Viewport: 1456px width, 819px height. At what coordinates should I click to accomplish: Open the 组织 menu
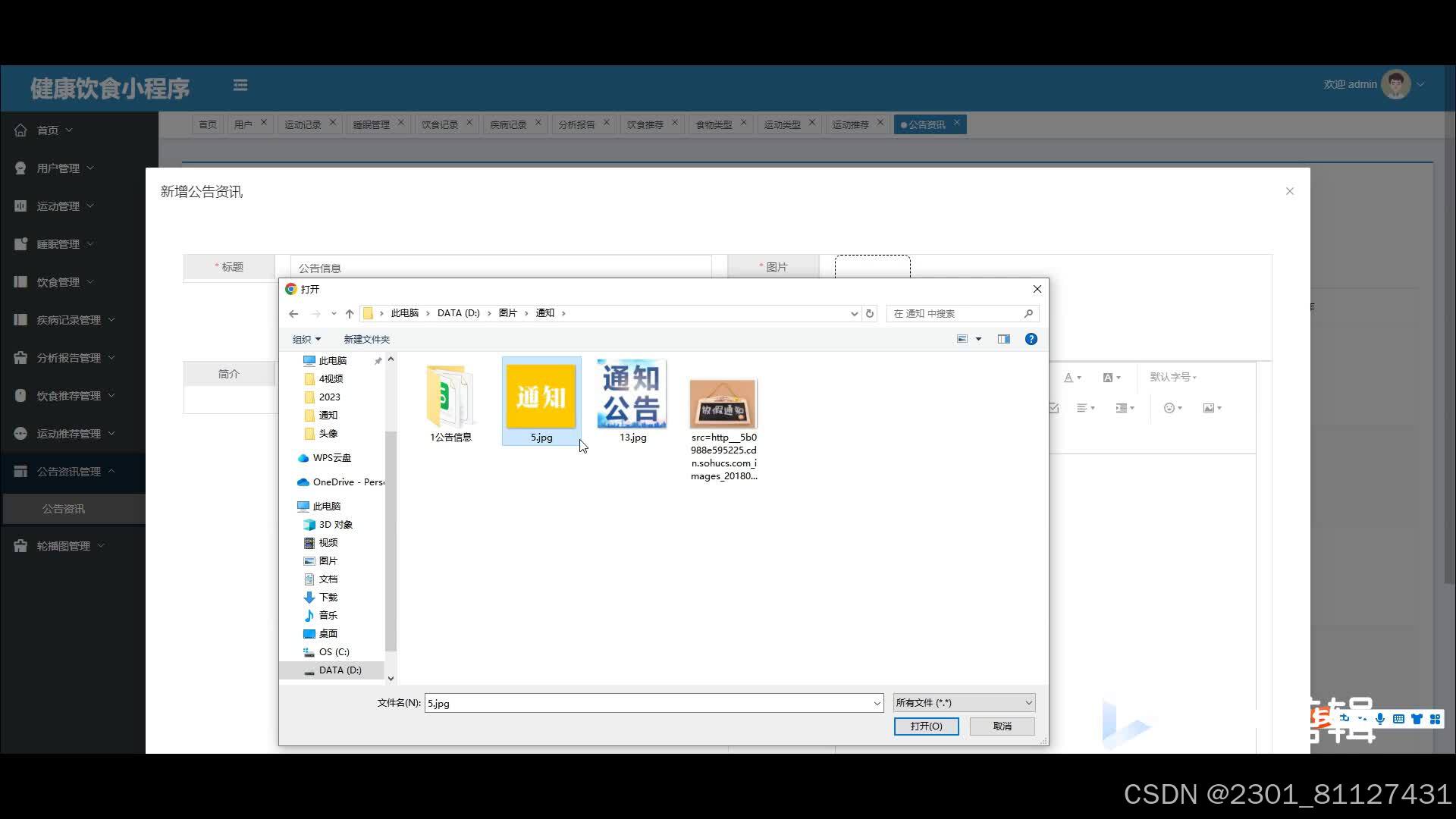(306, 339)
